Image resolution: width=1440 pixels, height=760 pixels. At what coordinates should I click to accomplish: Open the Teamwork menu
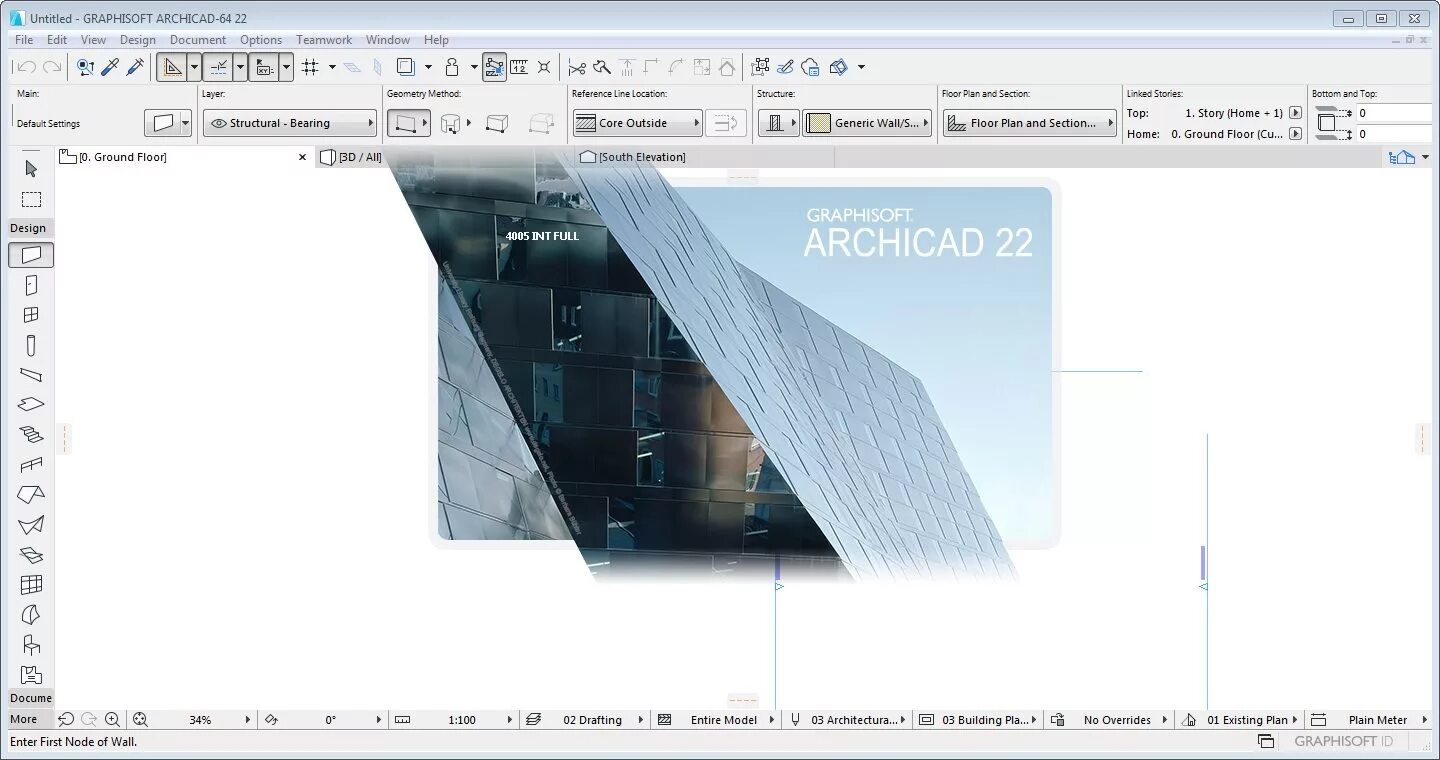[324, 40]
